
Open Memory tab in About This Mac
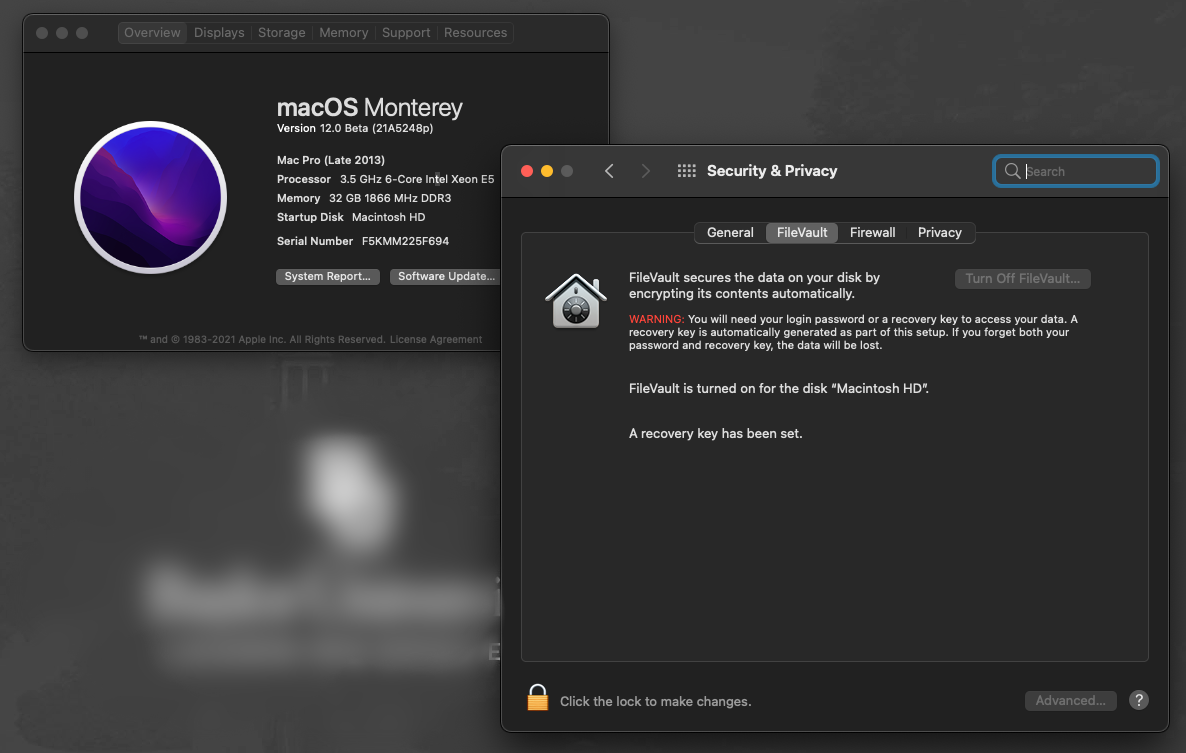tap(343, 33)
